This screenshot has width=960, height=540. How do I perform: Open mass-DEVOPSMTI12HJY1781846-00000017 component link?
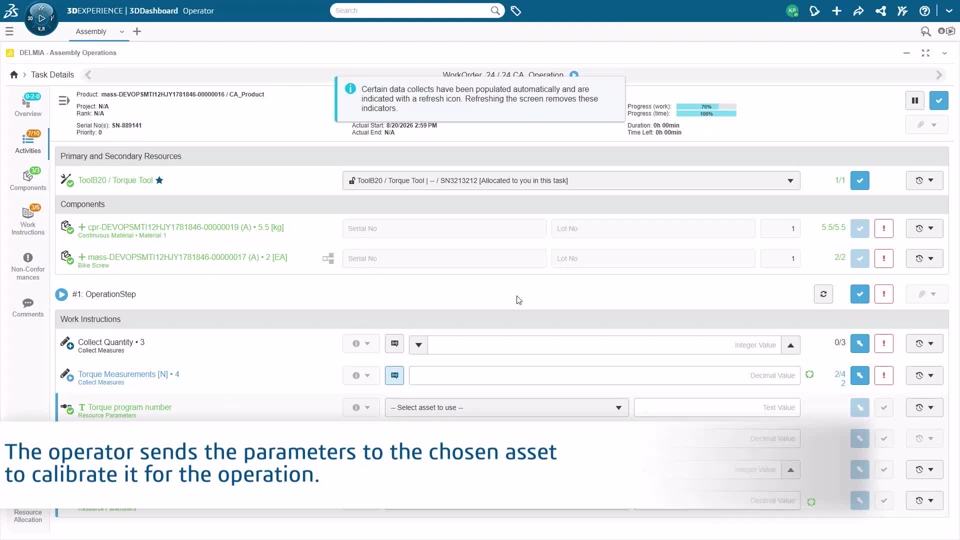pos(187,257)
